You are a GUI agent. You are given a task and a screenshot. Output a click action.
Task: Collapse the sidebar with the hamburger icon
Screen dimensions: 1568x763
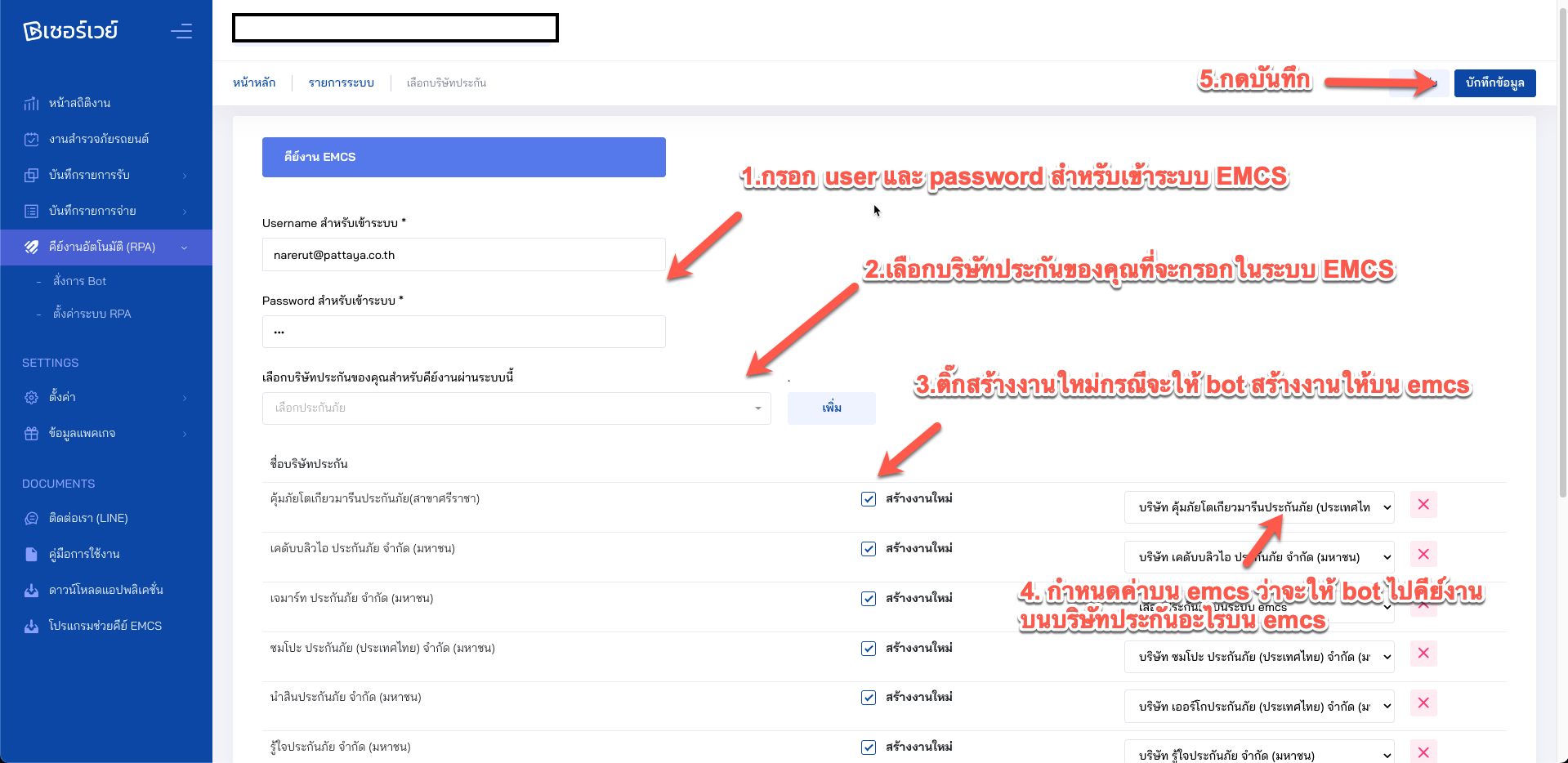point(181,31)
